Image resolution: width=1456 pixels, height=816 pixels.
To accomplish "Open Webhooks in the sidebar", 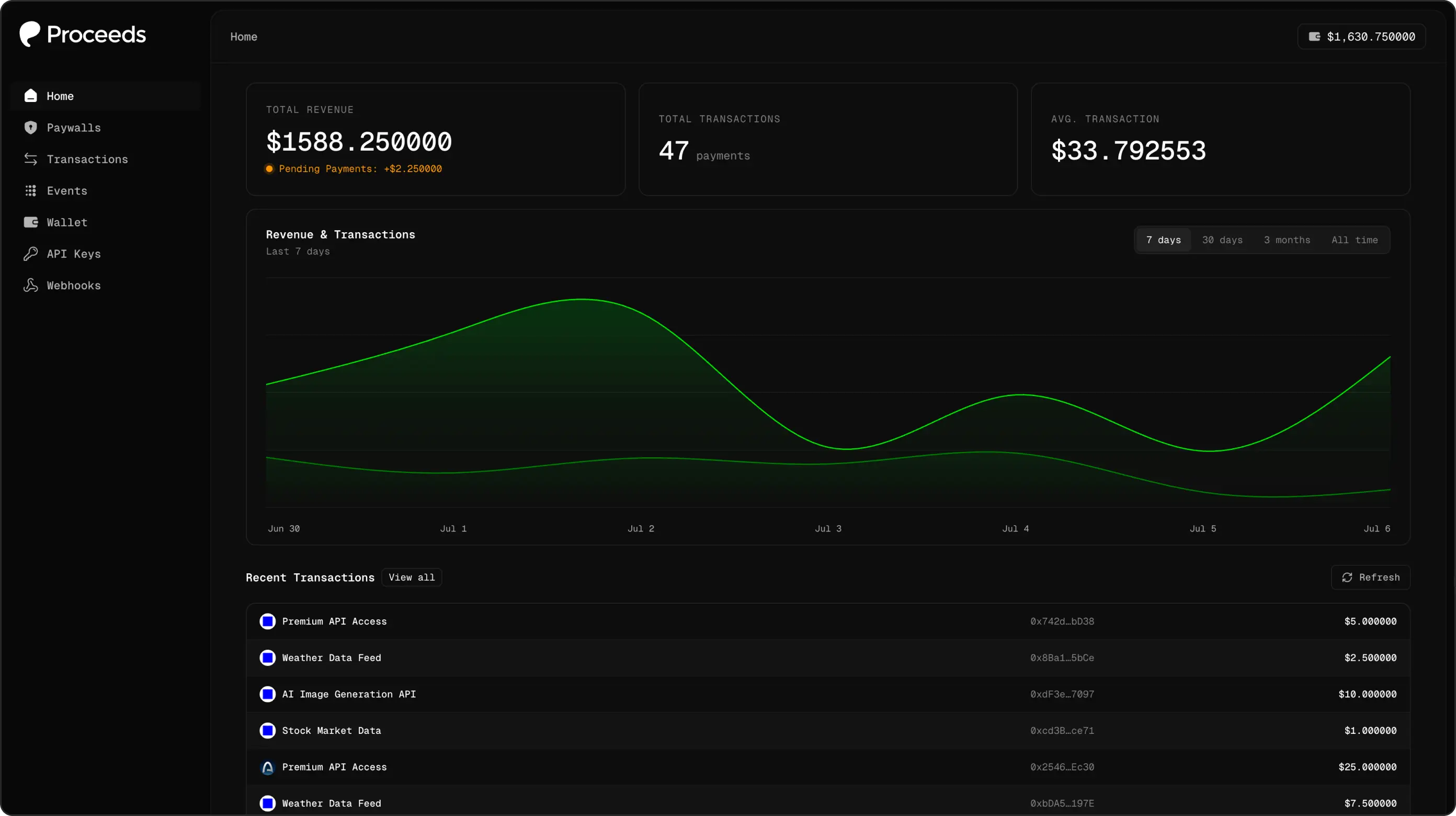I will [105, 286].
